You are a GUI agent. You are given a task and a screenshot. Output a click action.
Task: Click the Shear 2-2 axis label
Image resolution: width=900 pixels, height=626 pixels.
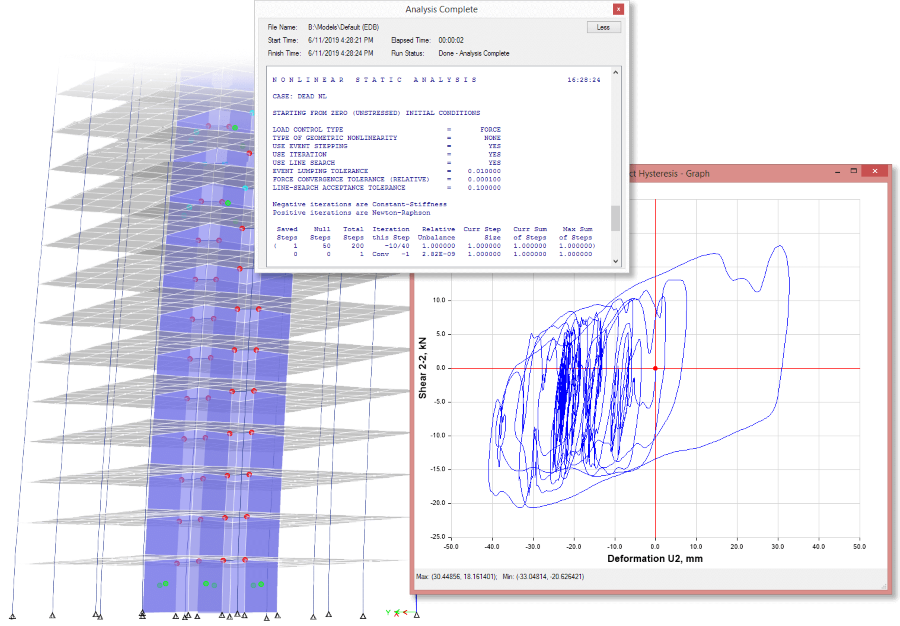tap(424, 367)
